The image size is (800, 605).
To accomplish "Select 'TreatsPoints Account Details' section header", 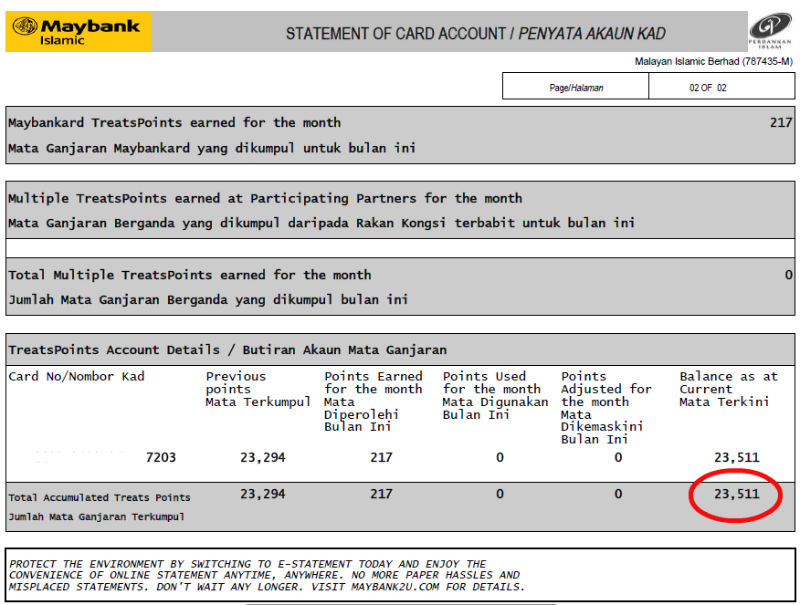I will pos(228,350).
